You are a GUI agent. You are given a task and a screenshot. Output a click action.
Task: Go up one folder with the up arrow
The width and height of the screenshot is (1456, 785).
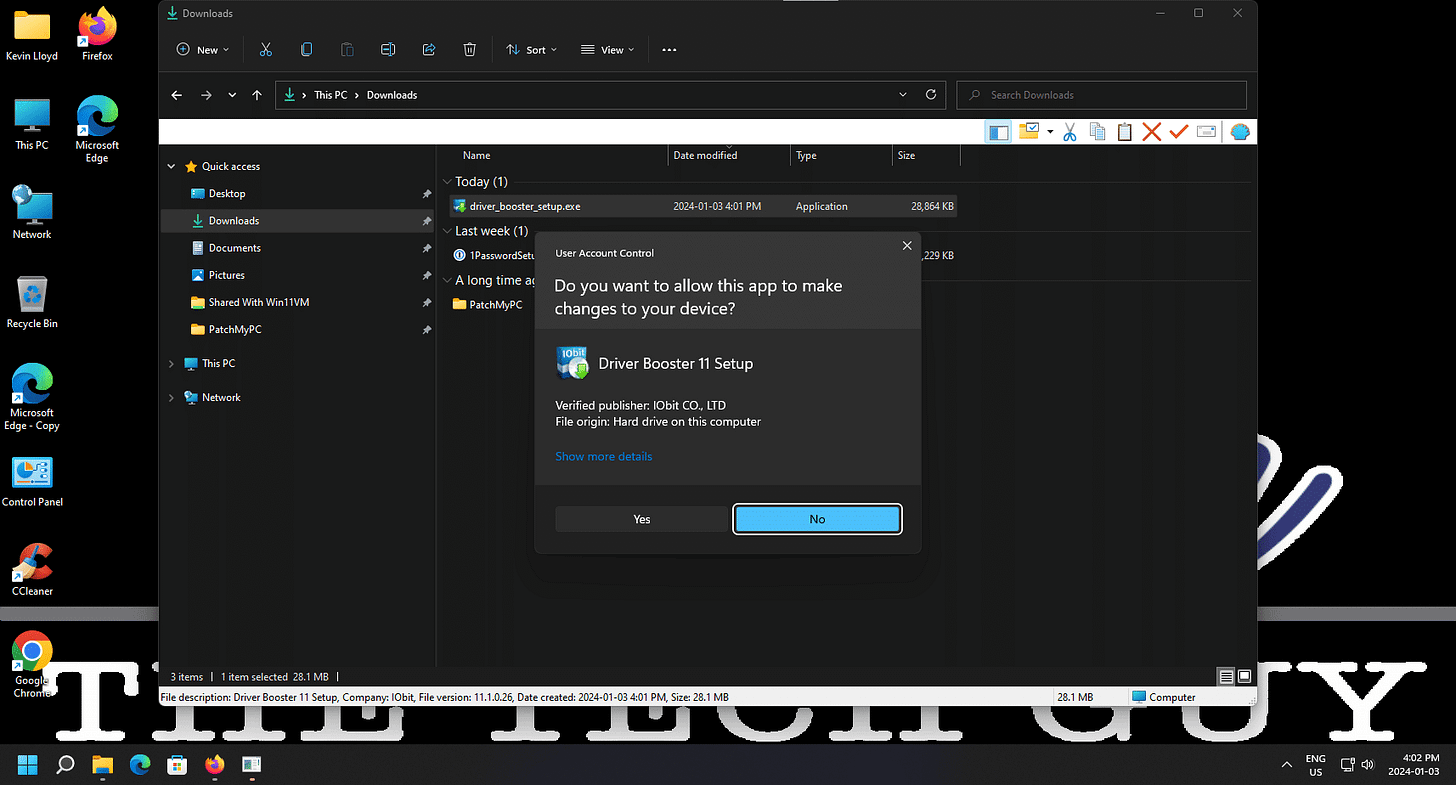coord(257,95)
